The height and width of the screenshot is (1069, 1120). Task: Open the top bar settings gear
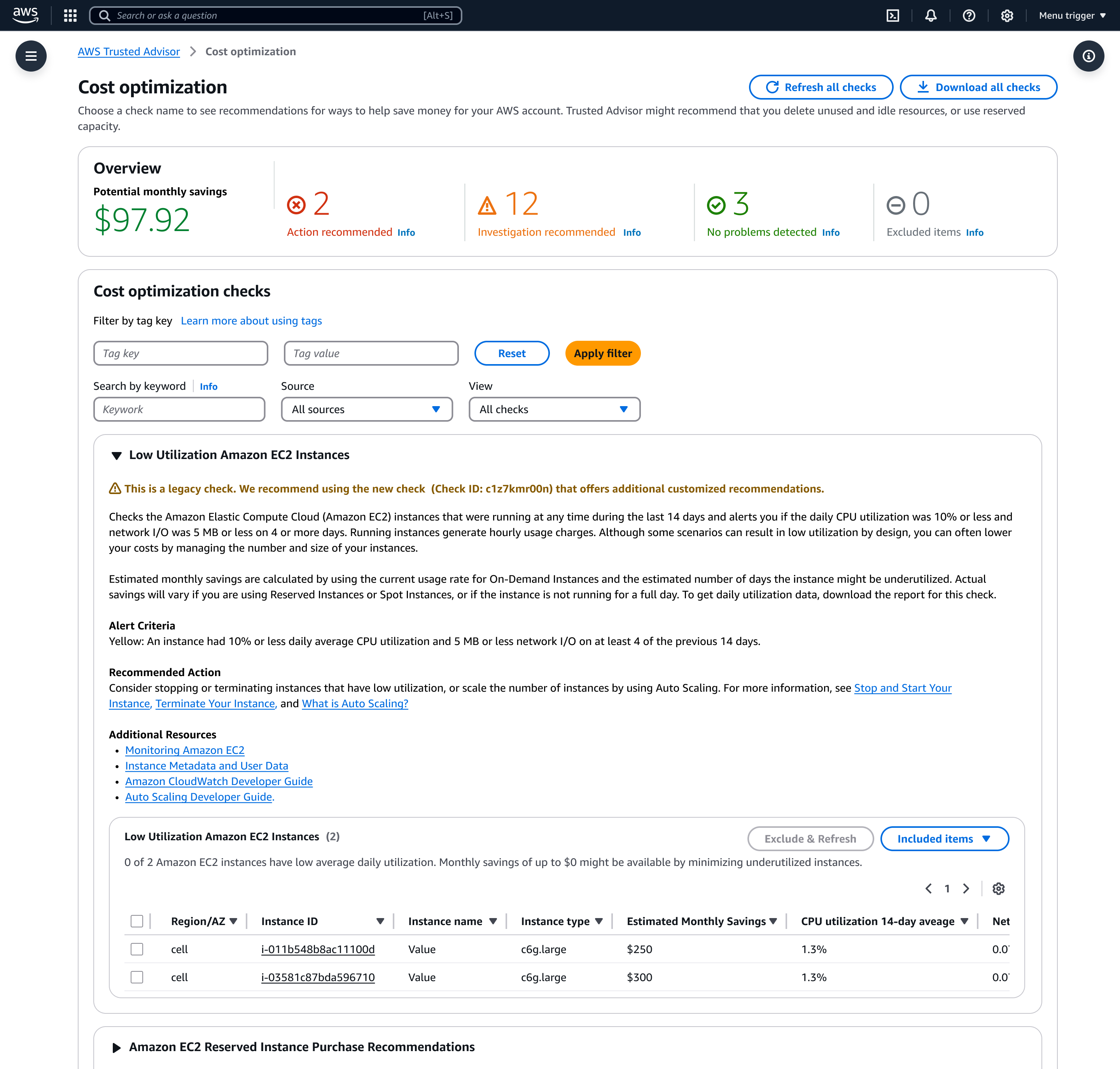coord(1006,16)
